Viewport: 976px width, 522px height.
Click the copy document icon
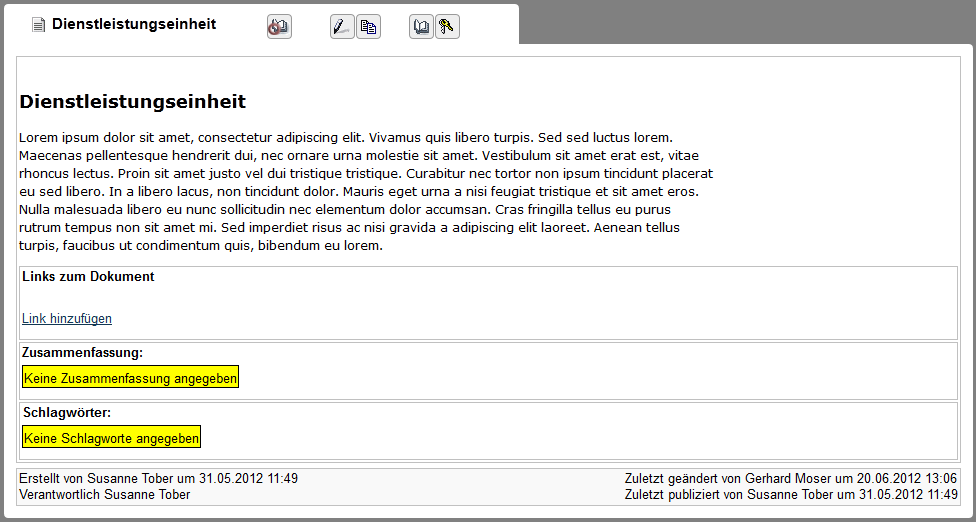pyautogui.click(x=368, y=27)
